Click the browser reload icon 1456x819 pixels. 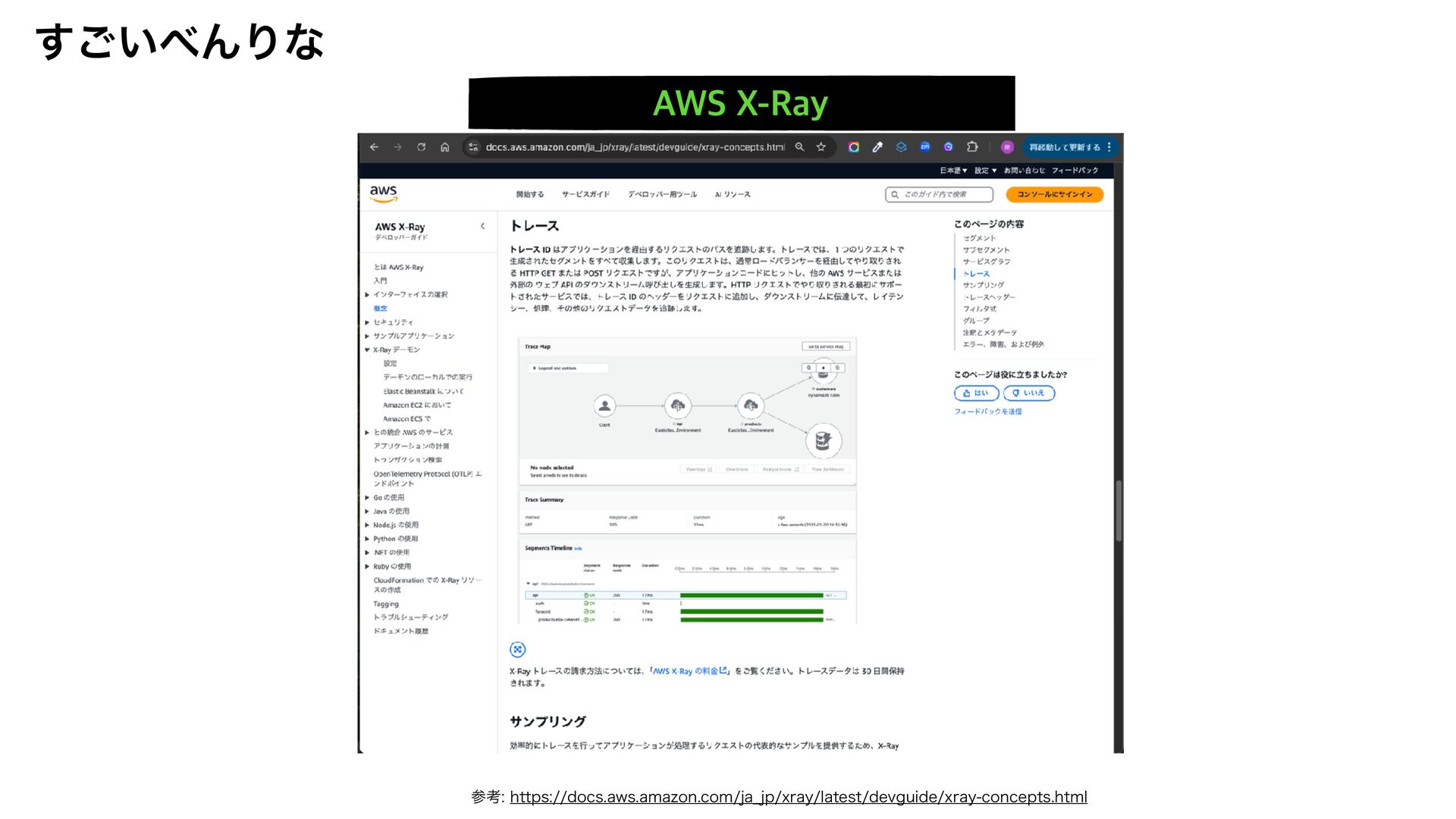(x=421, y=147)
